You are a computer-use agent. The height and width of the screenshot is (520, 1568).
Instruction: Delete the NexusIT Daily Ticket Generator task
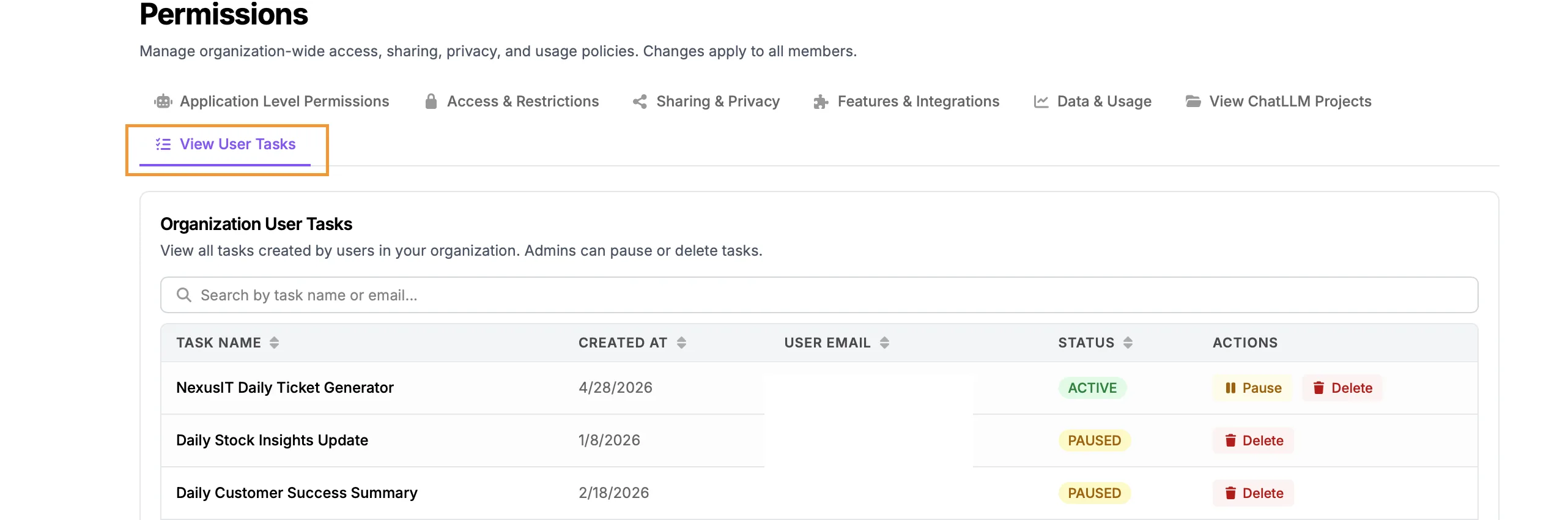coord(1342,388)
